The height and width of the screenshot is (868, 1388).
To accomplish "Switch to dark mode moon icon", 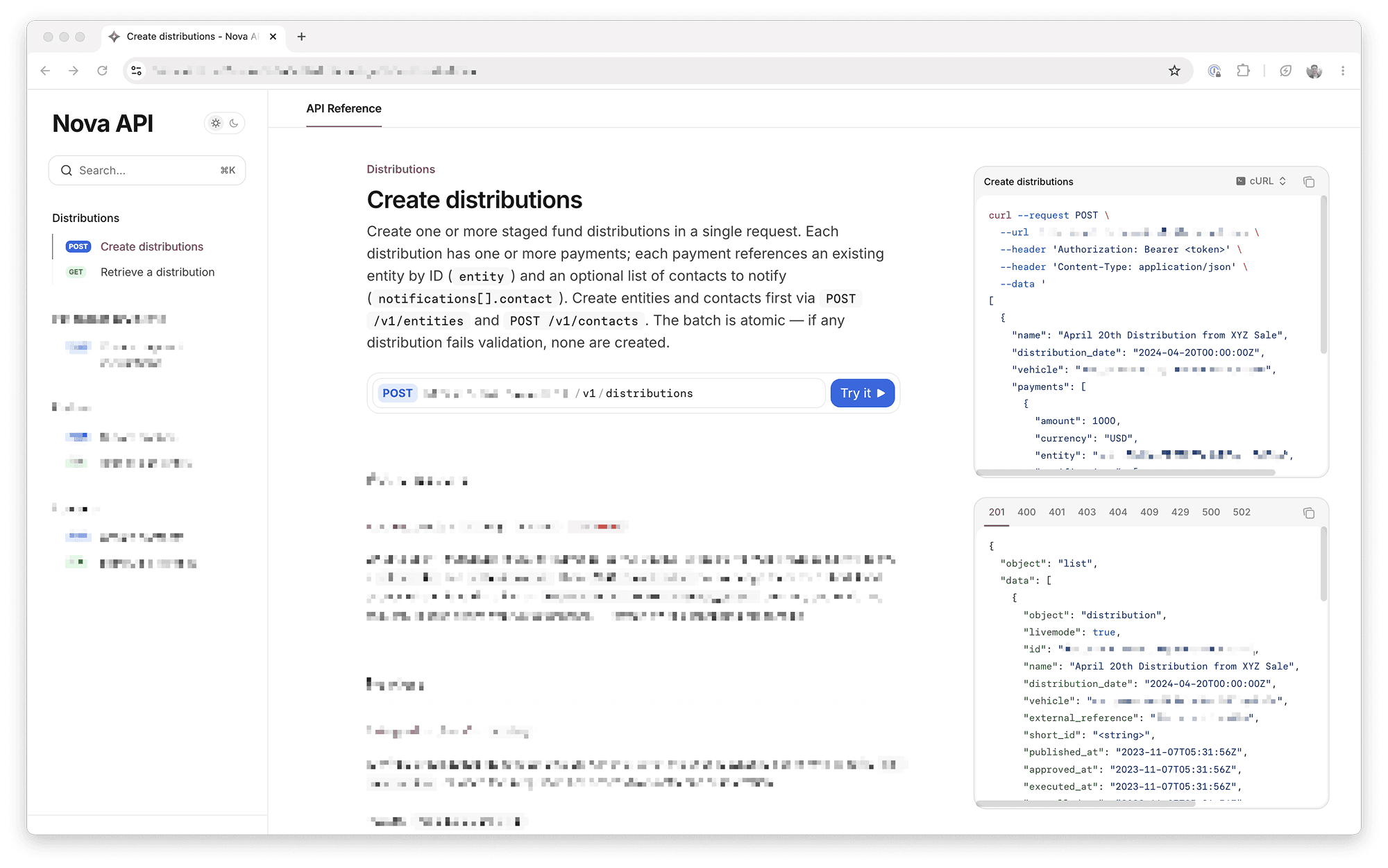I will (x=234, y=124).
